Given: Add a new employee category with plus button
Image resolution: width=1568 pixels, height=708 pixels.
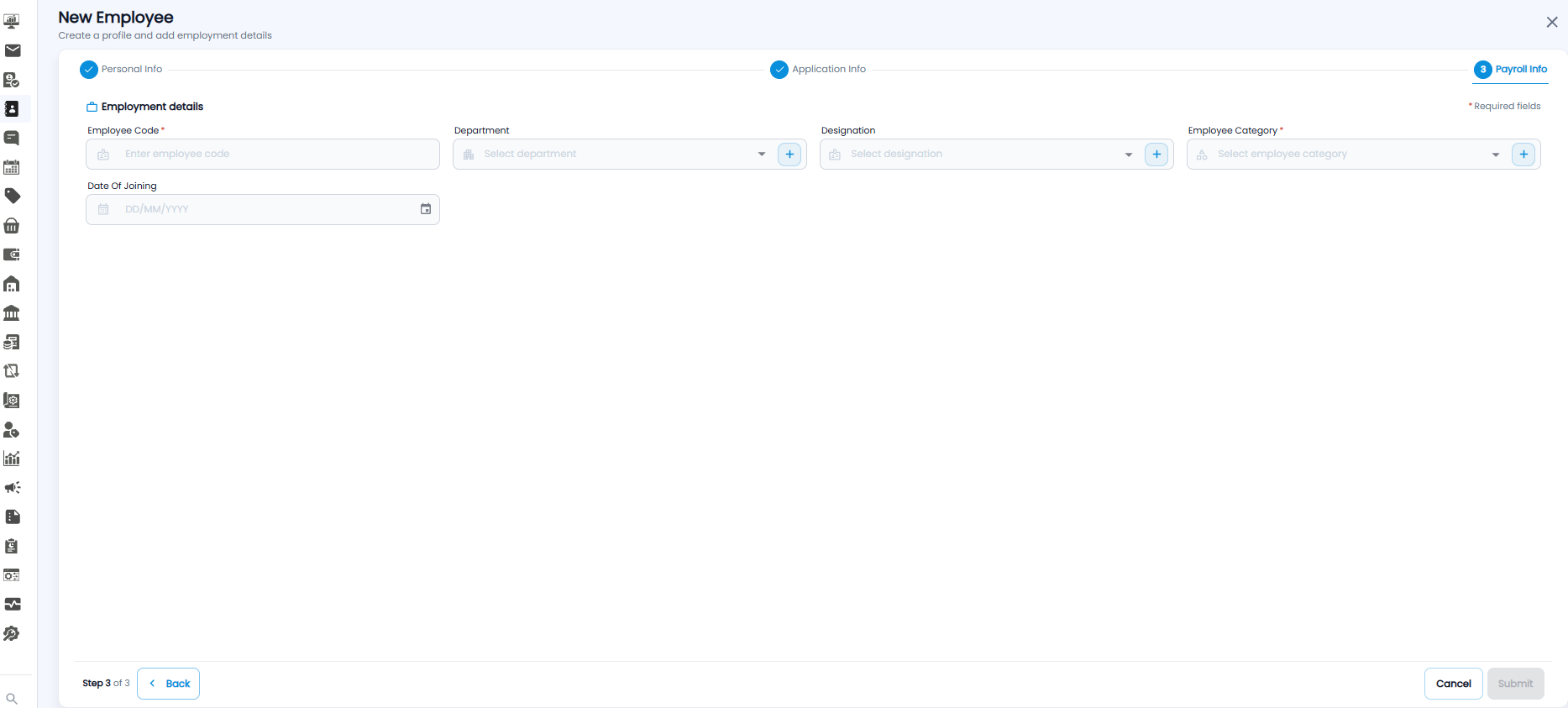Looking at the screenshot, I should tap(1523, 155).
